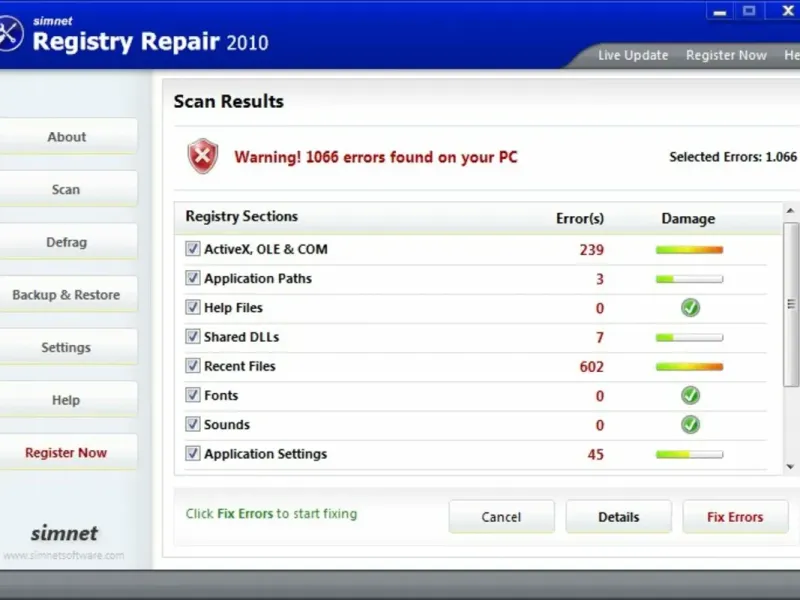Click Register Now in the top bar

pos(726,55)
